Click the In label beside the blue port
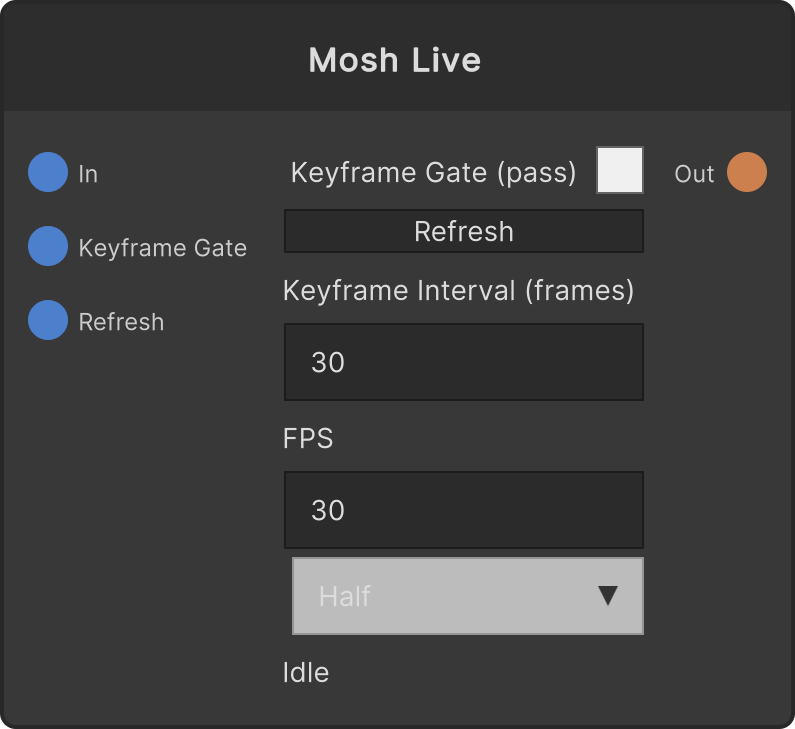The image size is (795, 729). pyautogui.click(x=88, y=174)
